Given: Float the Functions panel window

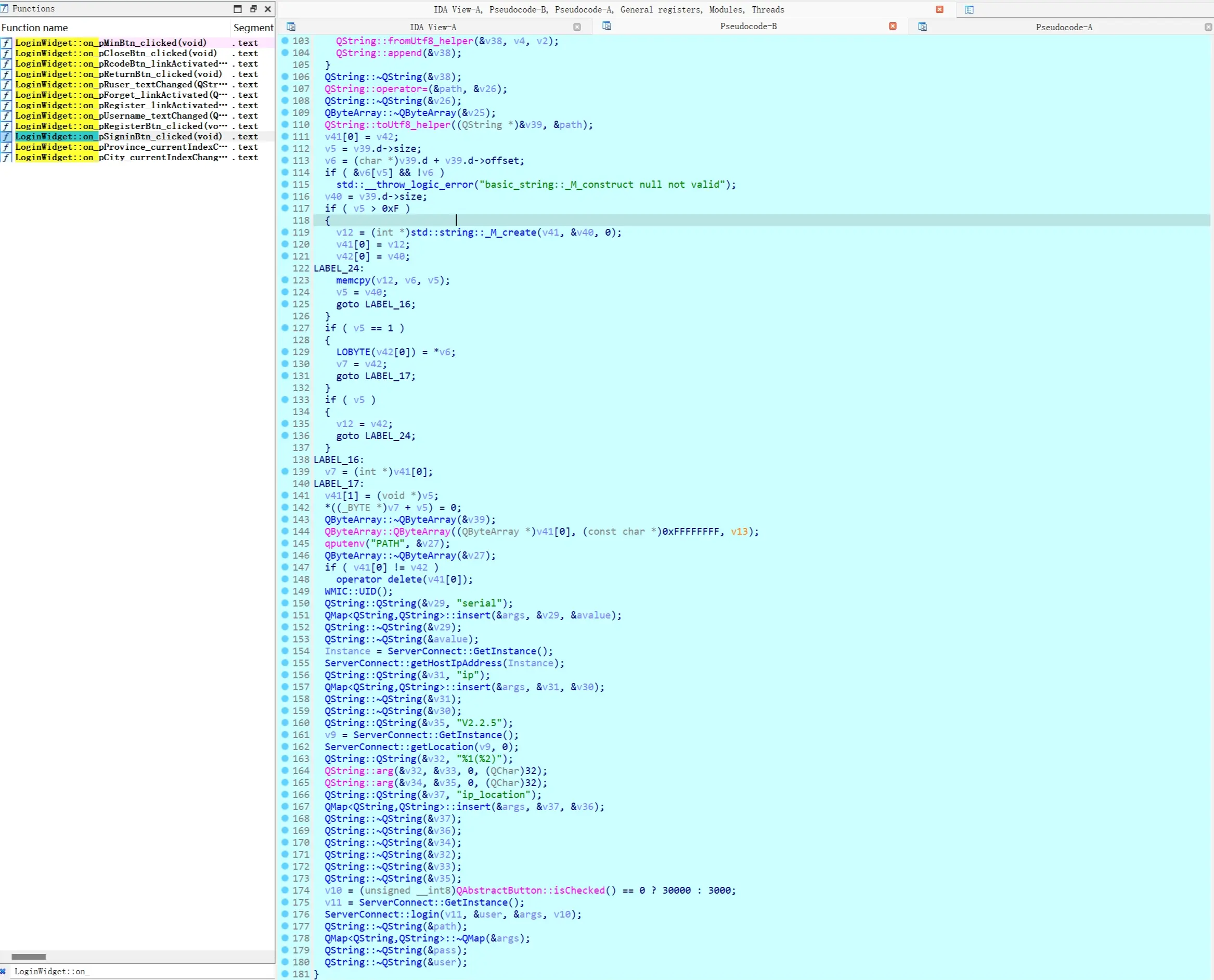Looking at the screenshot, I should (x=253, y=8).
